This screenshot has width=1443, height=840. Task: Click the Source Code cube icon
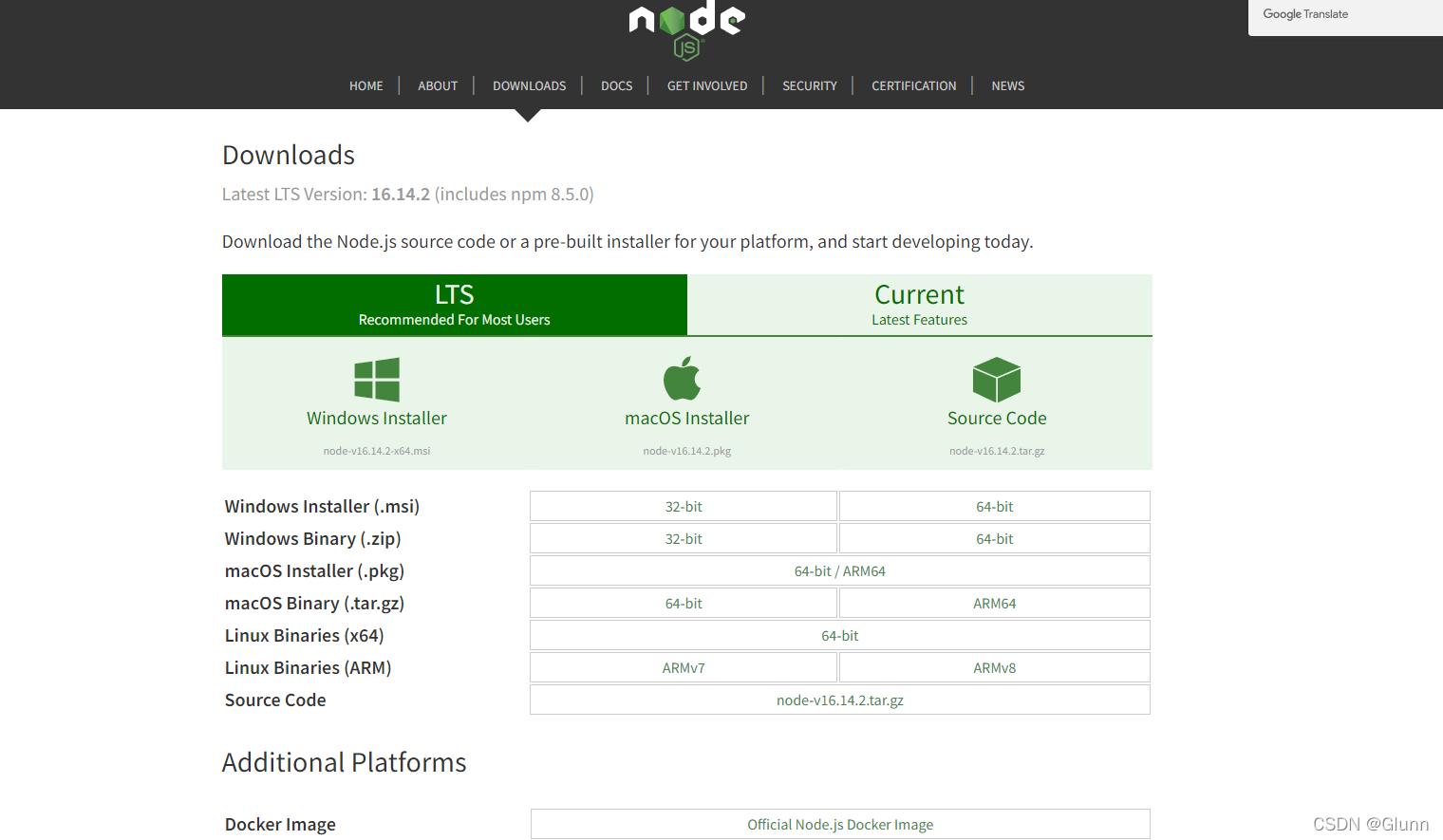click(997, 380)
